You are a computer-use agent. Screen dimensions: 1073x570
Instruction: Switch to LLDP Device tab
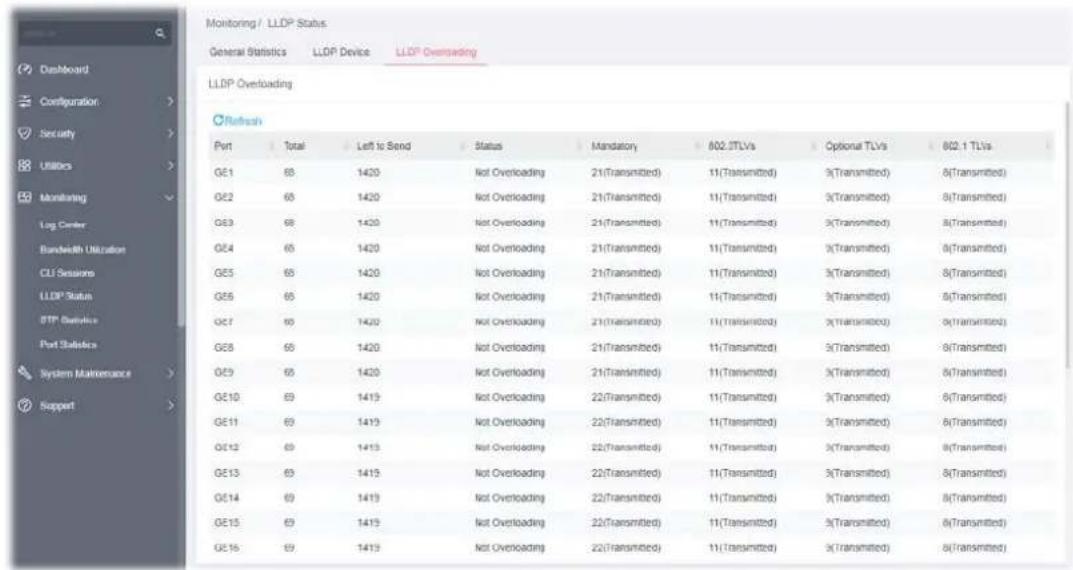(x=341, y=52)
